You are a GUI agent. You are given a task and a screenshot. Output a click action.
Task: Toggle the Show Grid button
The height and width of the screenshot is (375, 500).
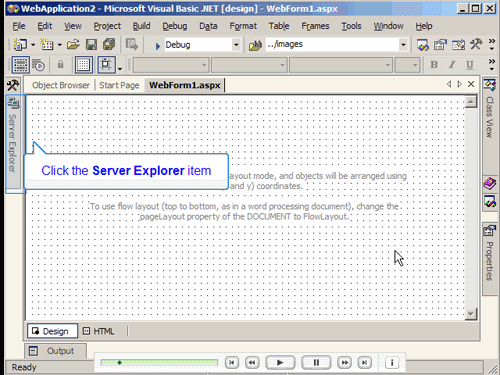[83, 65]
